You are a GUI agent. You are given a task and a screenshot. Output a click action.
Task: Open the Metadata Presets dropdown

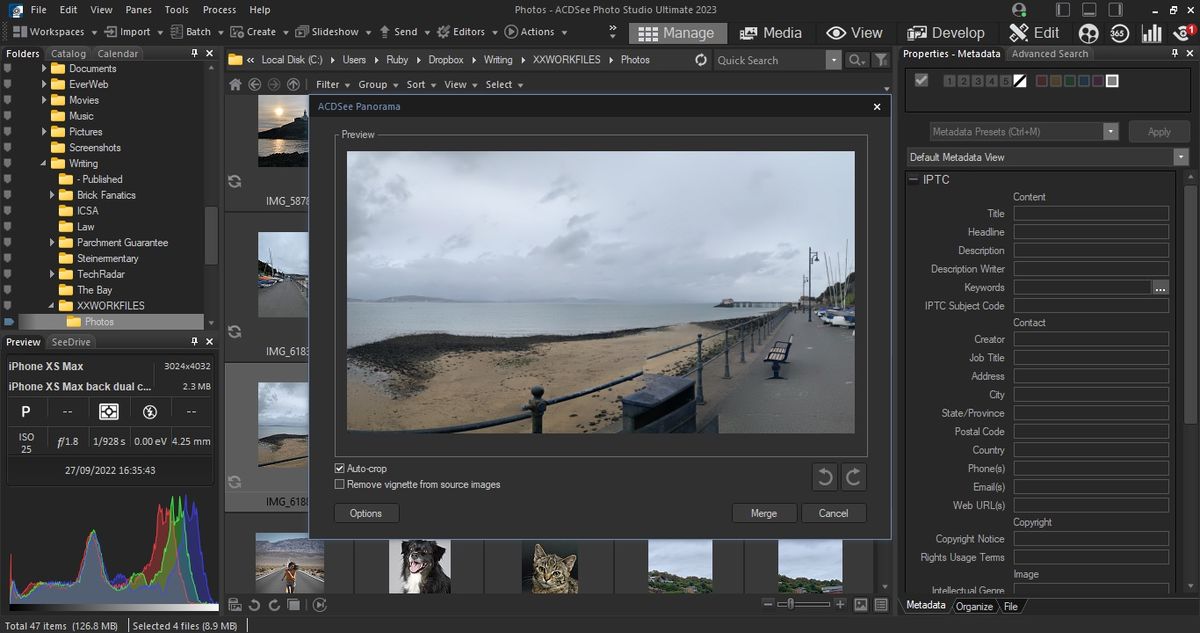tap(1110, 131)
